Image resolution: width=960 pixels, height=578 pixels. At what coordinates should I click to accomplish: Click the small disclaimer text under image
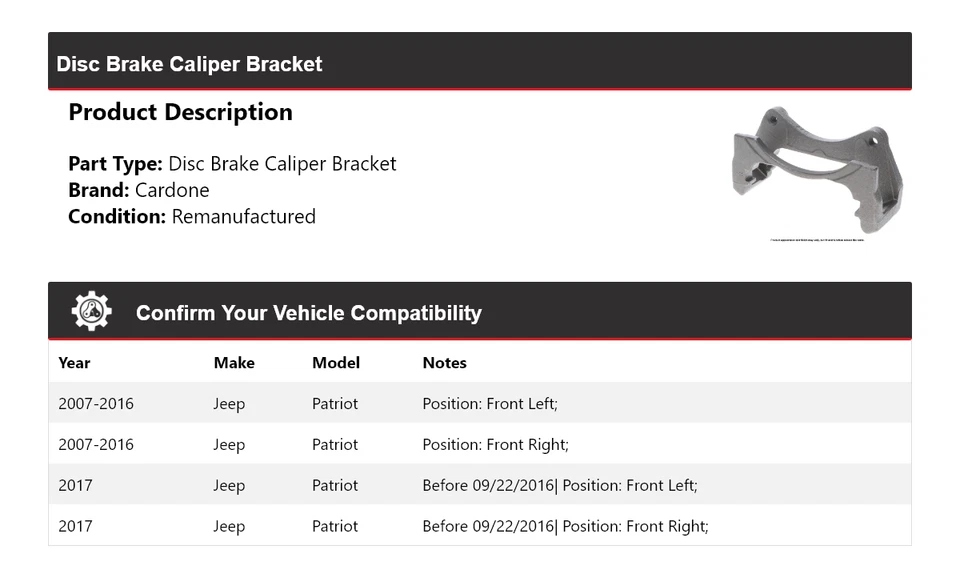pyautogui.click(x=817, y=240)
